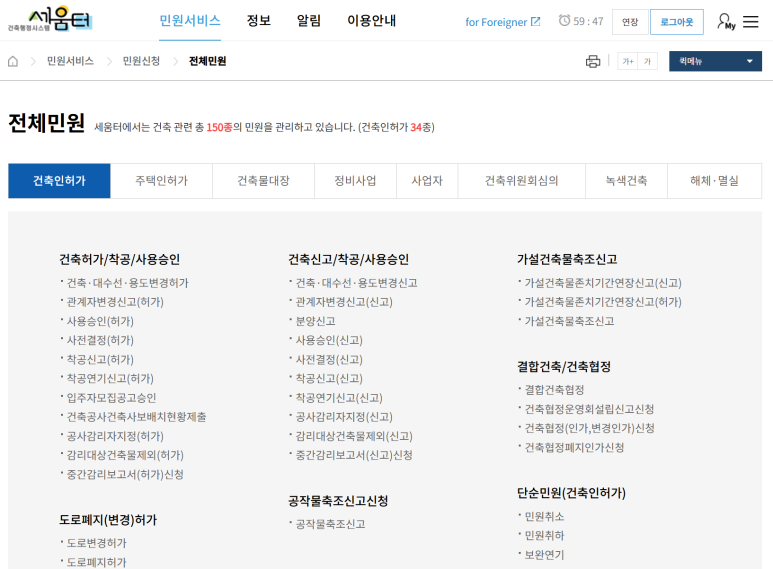Viewport: 773px width, 569px height.
Task: Switch to the 정비사업 tab
Action: pyautogui.click(x=355, y=181)
